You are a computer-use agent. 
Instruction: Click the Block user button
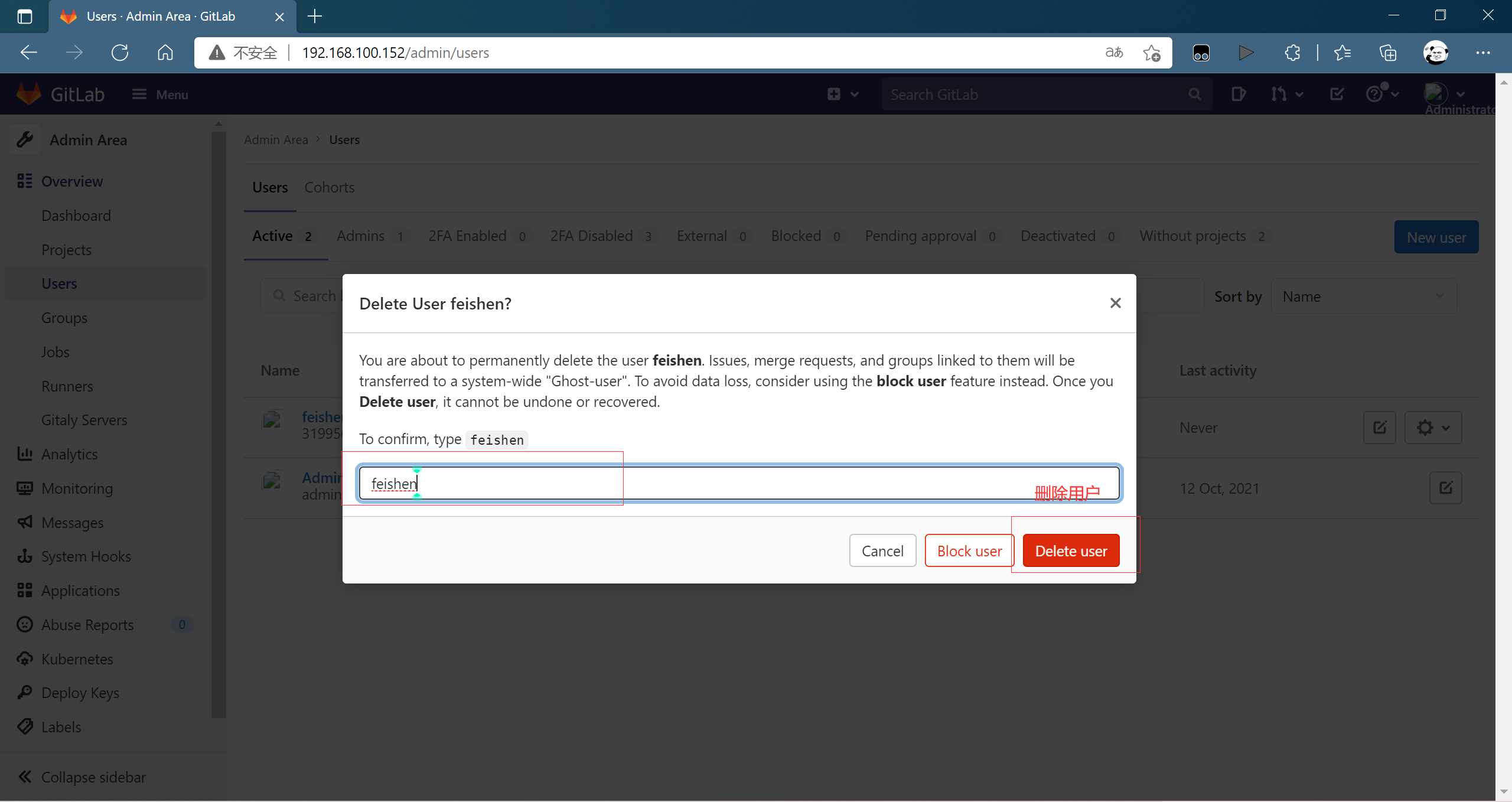coord(969,550)
